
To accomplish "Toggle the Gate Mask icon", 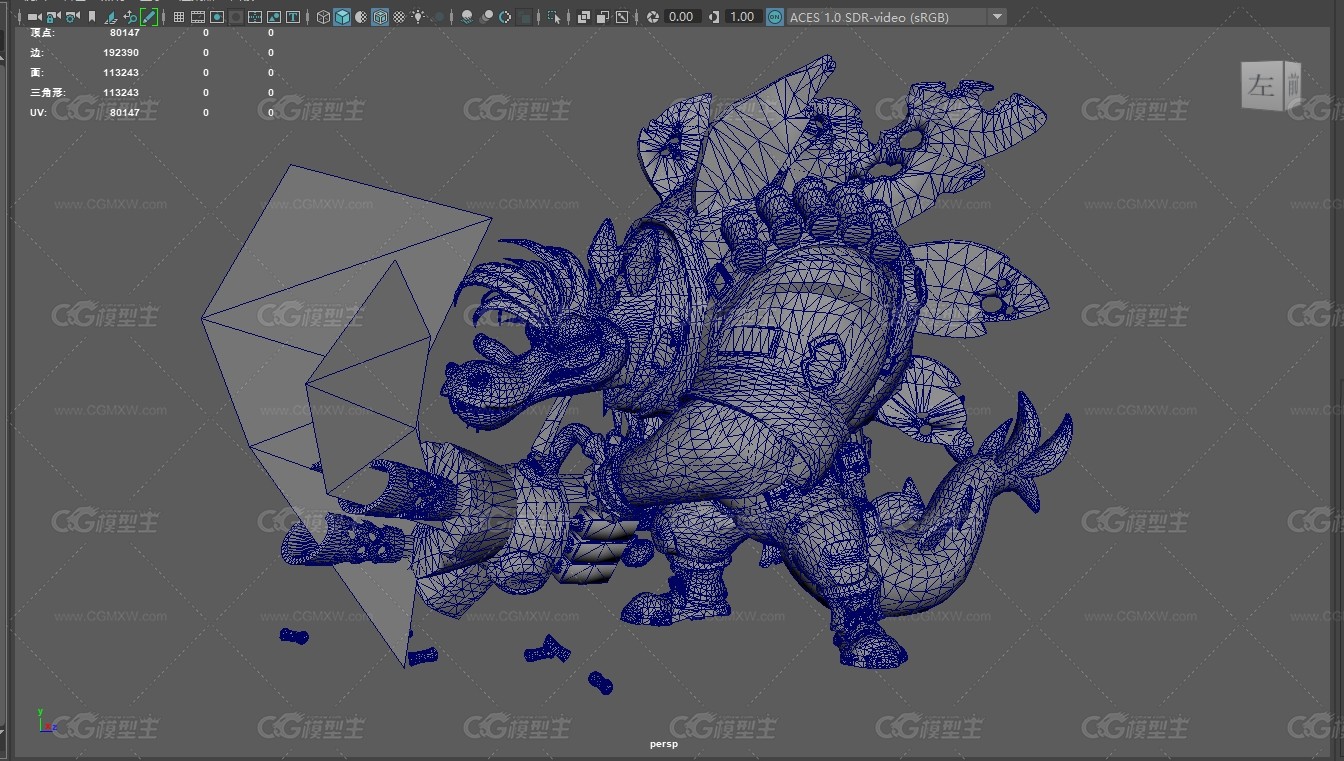I will [x=236, y=17].
